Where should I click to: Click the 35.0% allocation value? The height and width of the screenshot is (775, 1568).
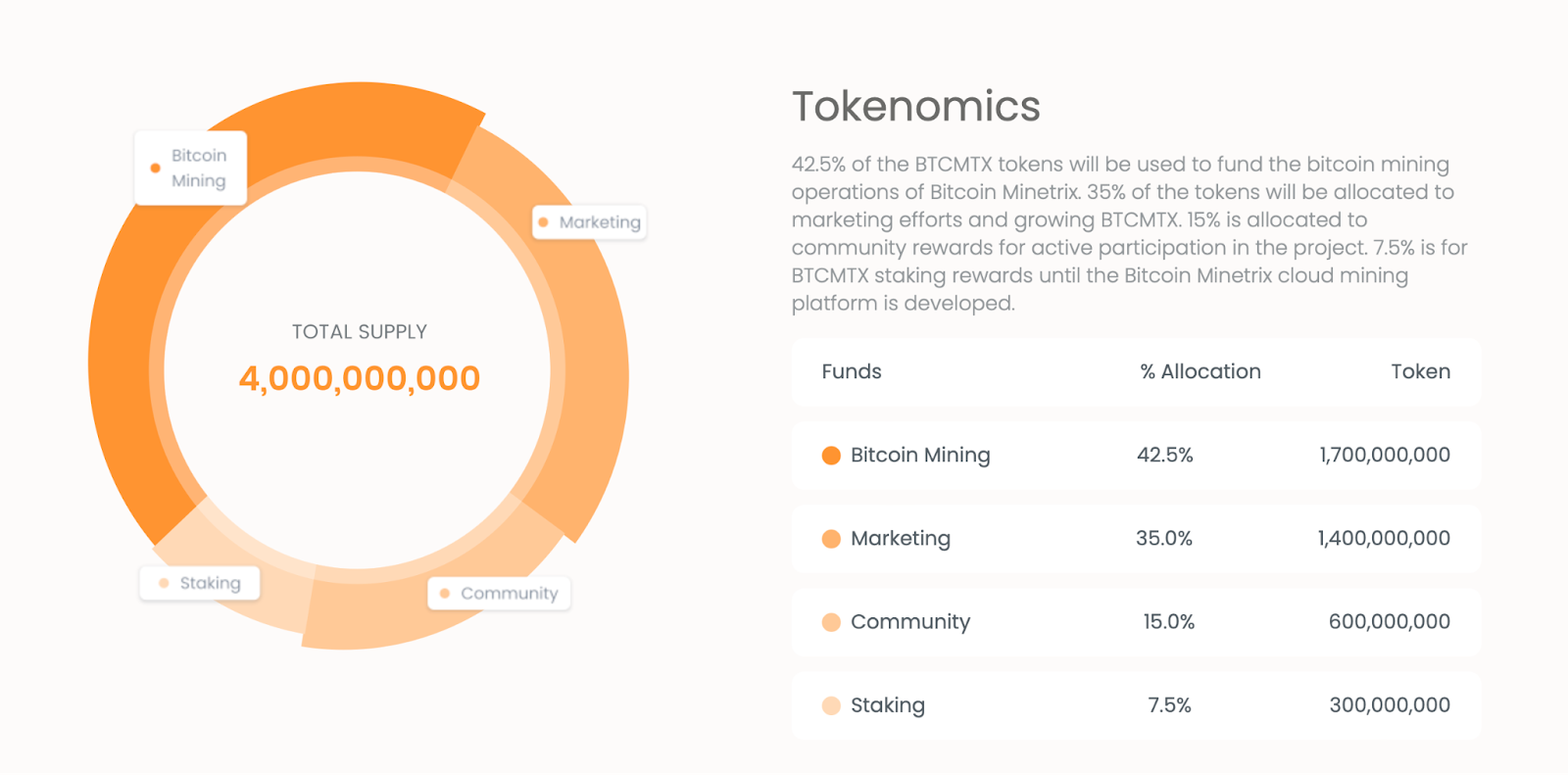[x=1164, y=539]
